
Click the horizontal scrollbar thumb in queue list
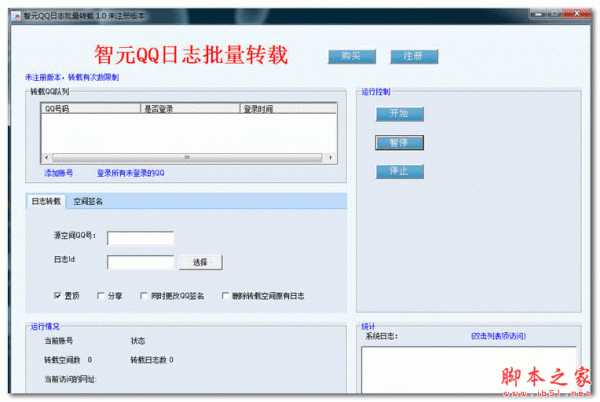pos(187,158)
